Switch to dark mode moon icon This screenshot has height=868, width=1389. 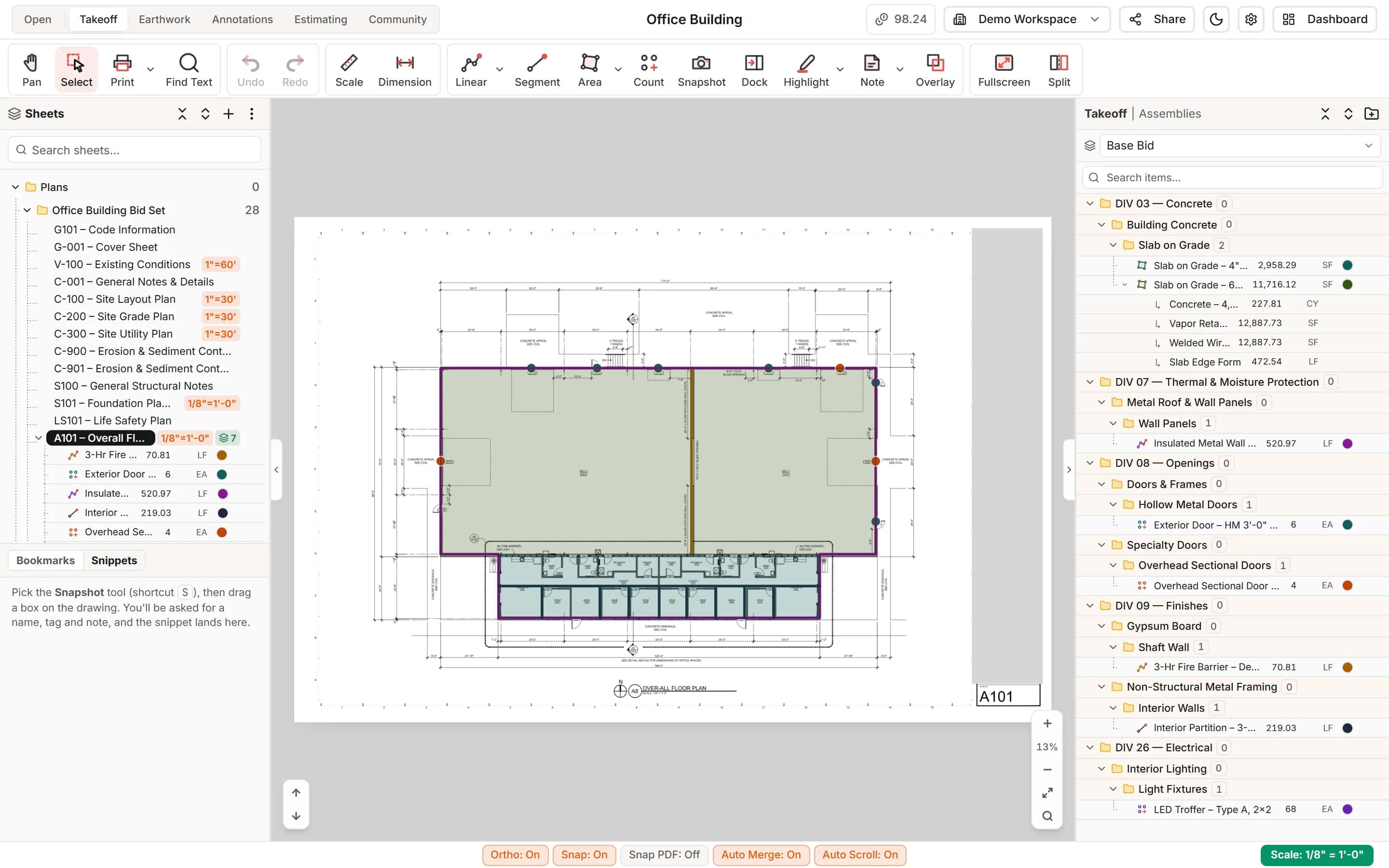1216,19
